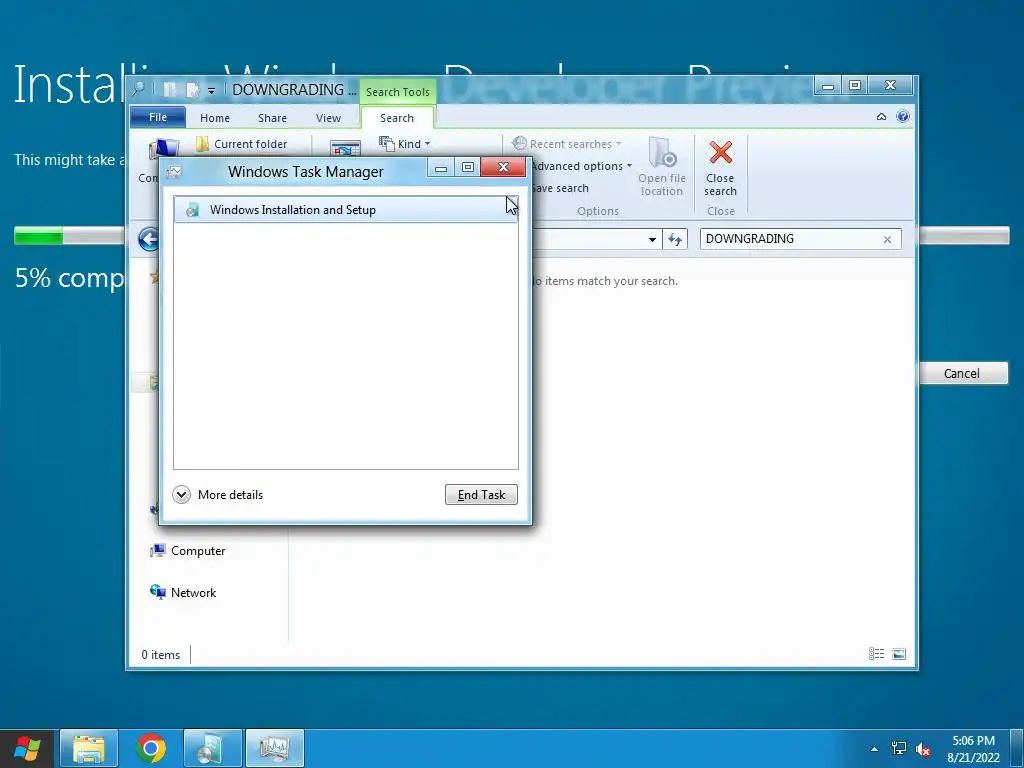Click the Recent searches clock icon
The width and height of the screenshot is (1024, 768).
click(519, 143)
